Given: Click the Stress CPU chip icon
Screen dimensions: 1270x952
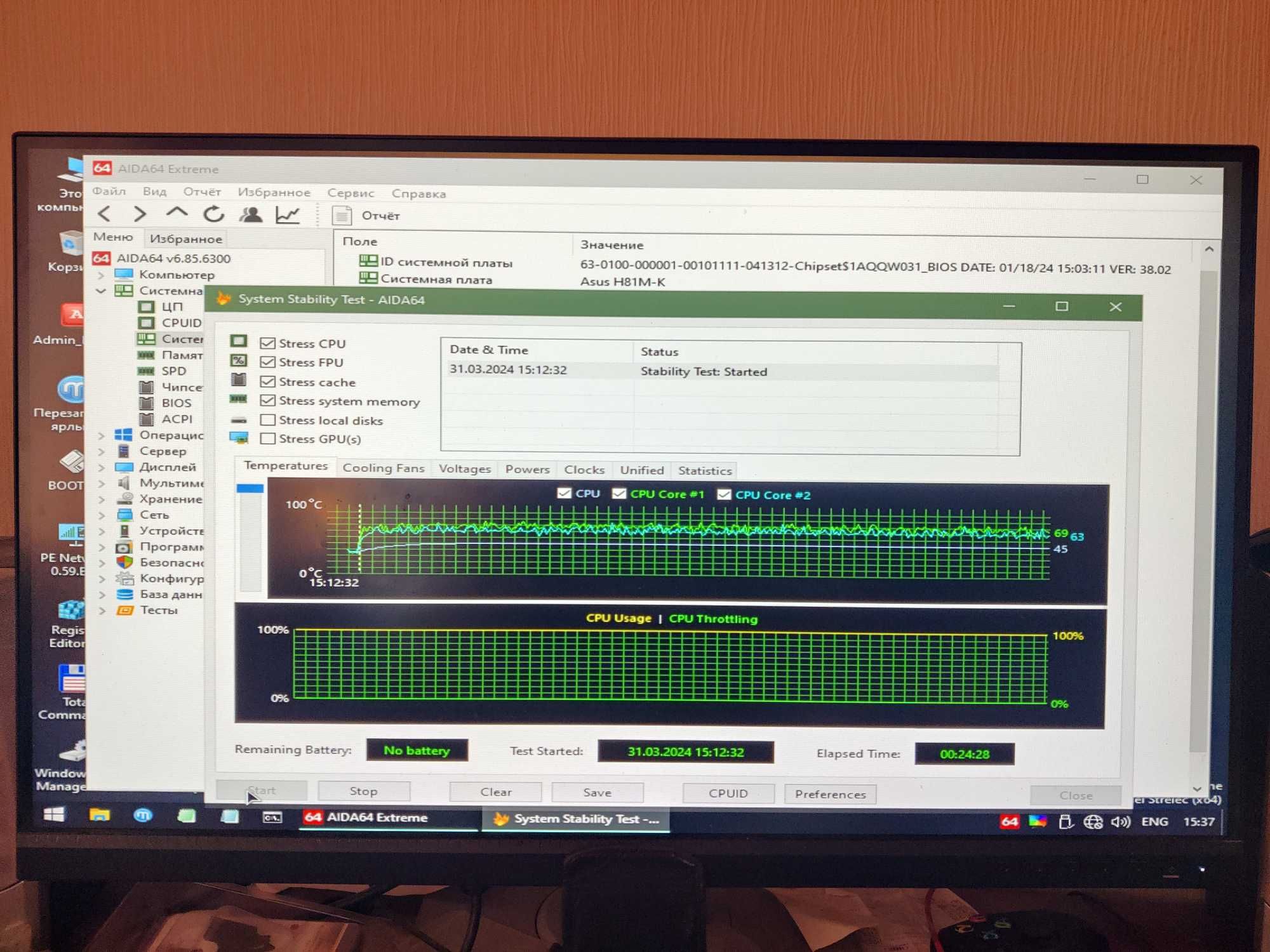Looking at the screenshot, I should 239,341.
